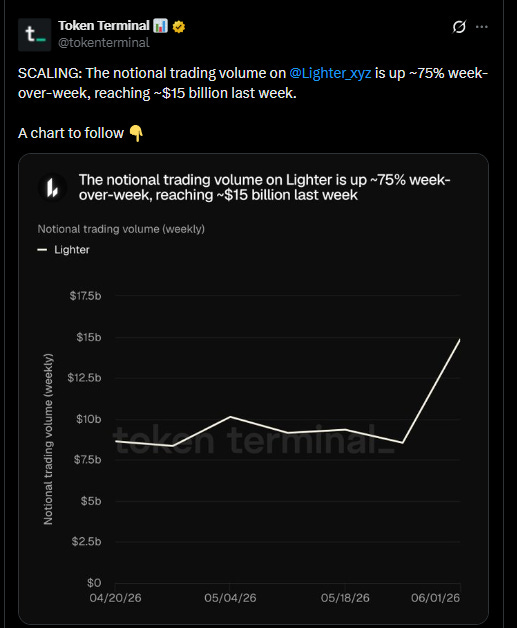Click the Grok slashed-circle icon

(x=459, y=27)
